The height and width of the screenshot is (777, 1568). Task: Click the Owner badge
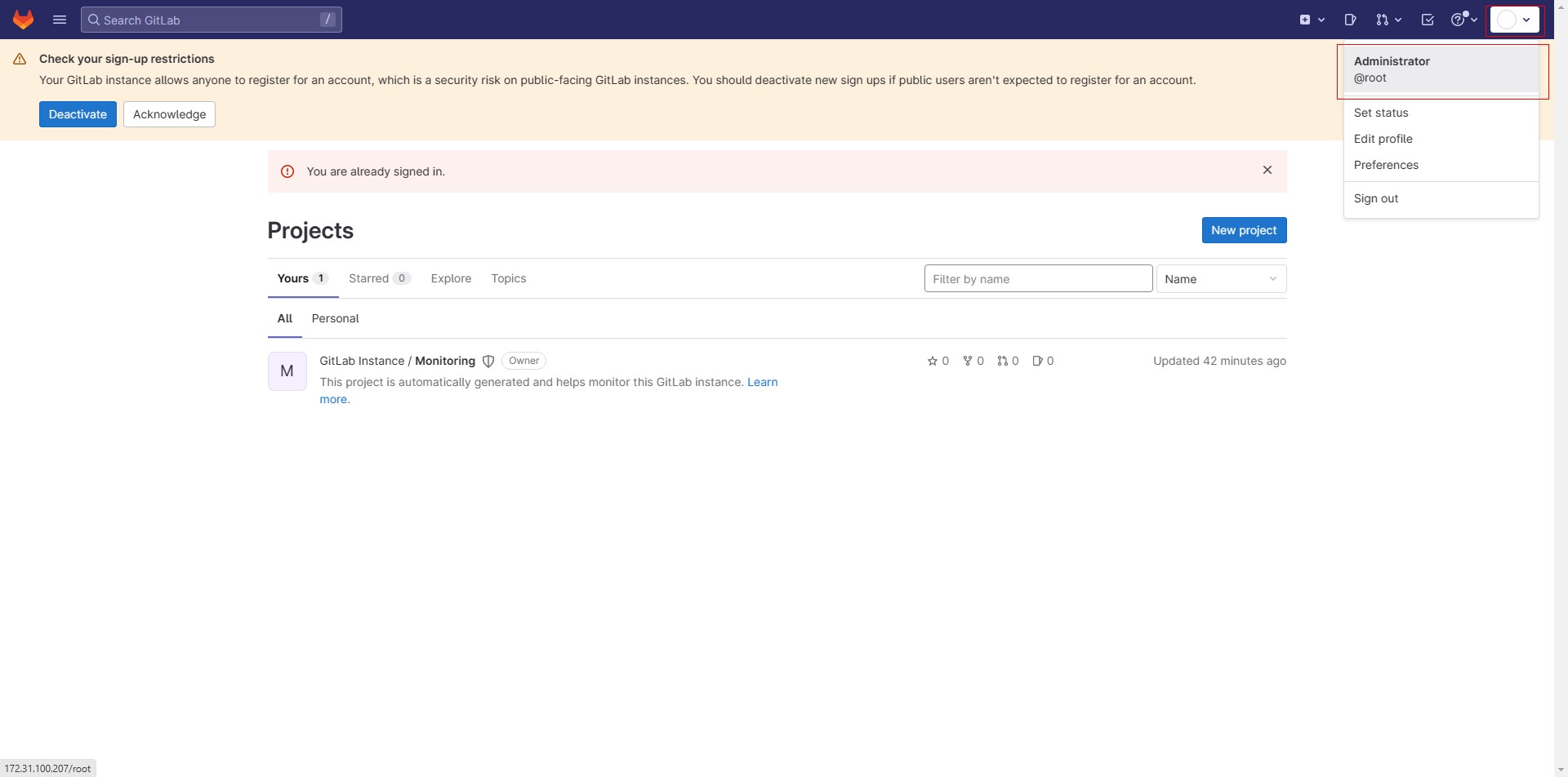[x=523, y=361]
